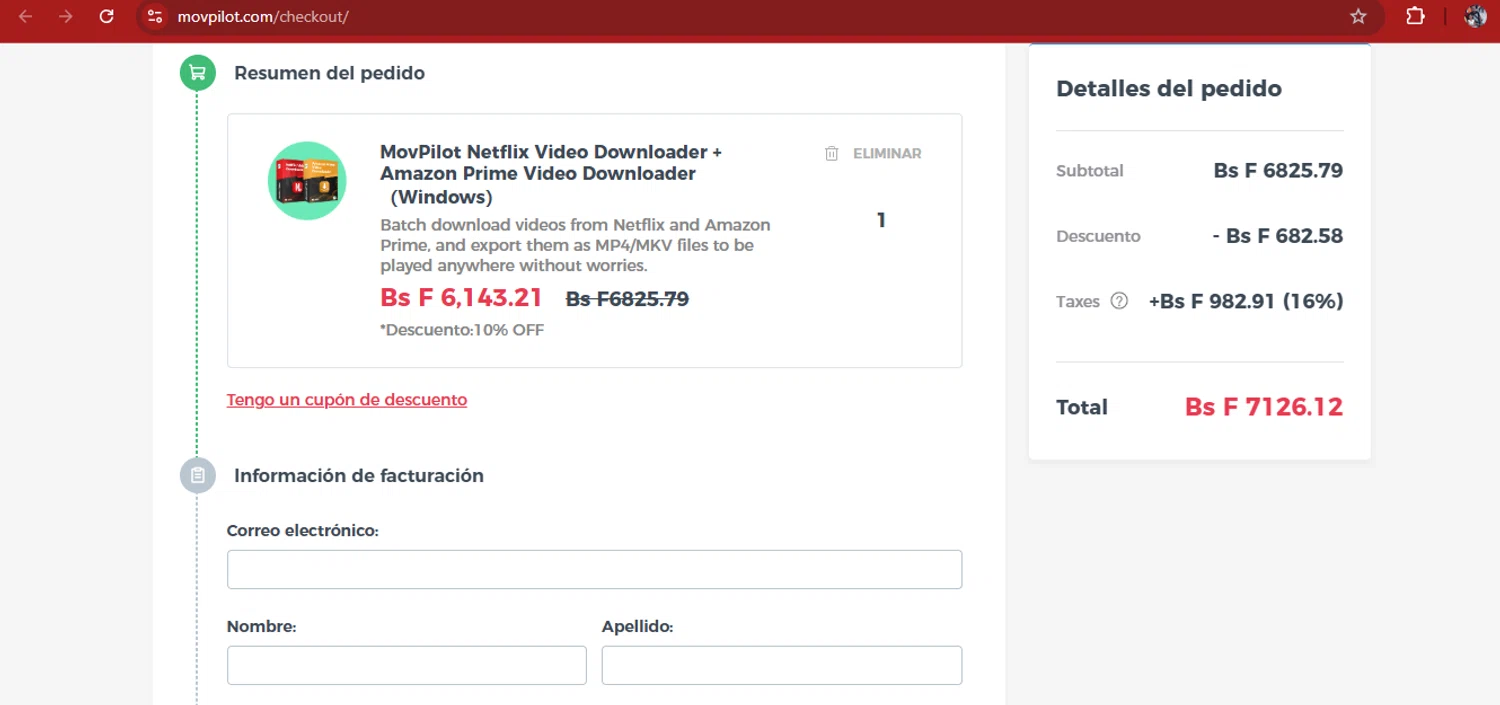The height and width of the screenshot is (705, 1500).
Task: Click the Taxes help question mark icon
Action: (1119, 301)
